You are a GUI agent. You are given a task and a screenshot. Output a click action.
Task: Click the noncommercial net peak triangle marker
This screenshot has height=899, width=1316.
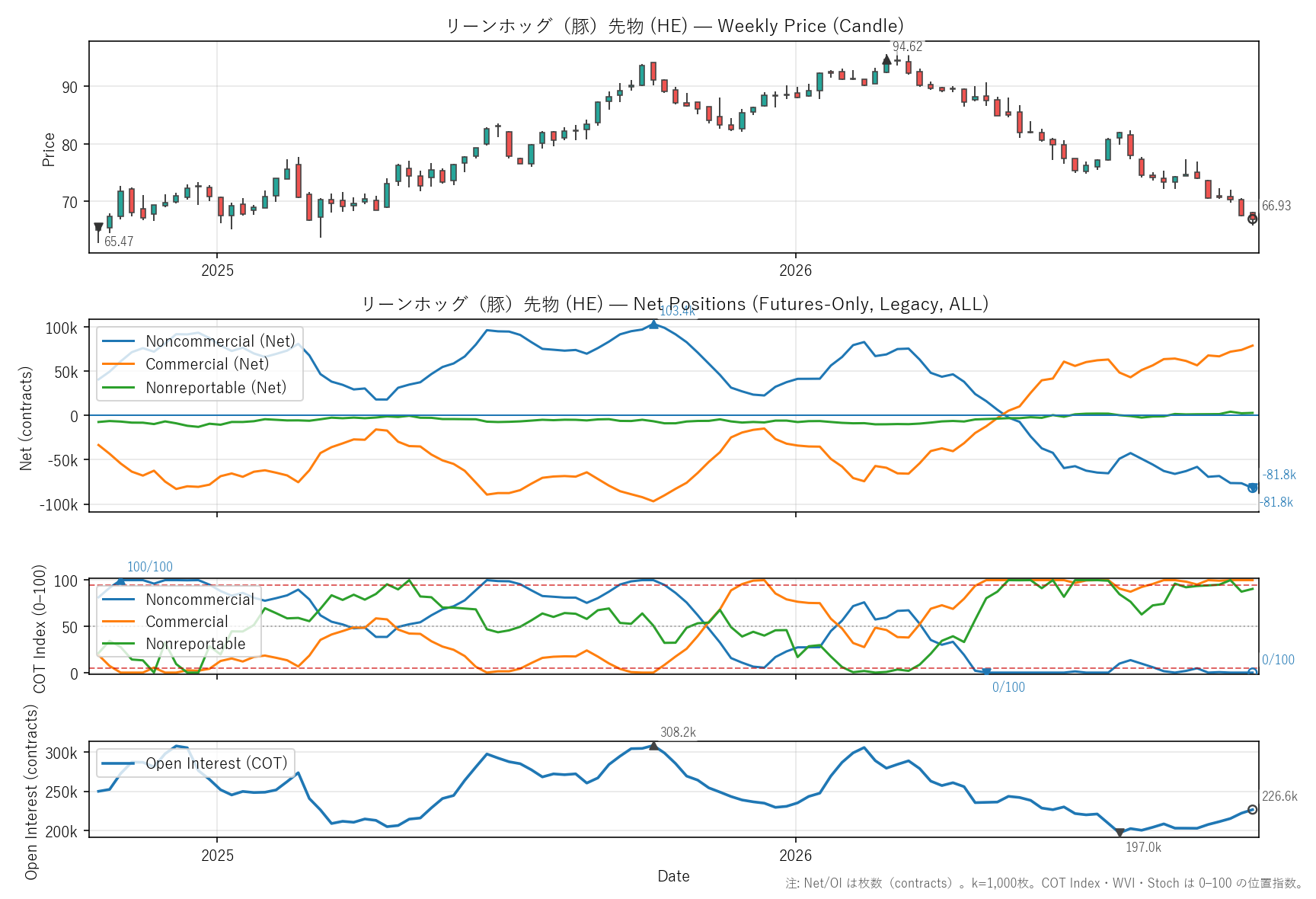(653, 325)
